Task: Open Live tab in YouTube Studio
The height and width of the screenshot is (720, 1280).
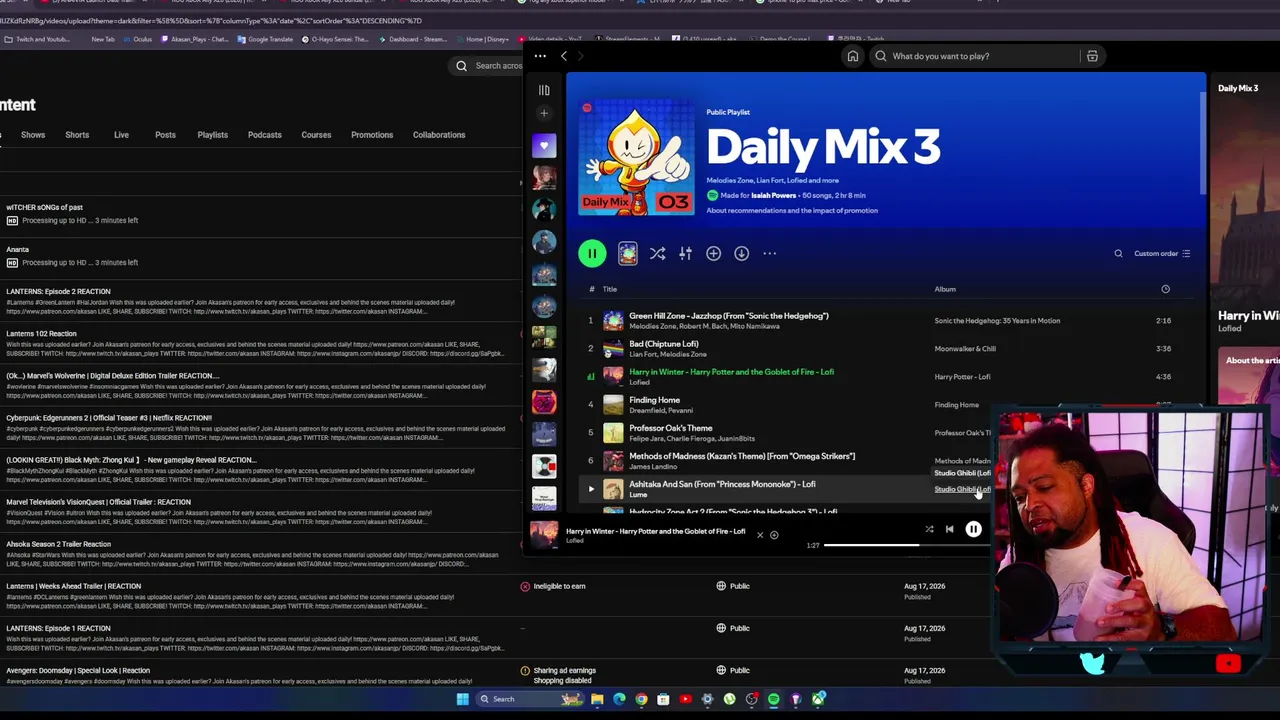Action: tap(121, 135)
